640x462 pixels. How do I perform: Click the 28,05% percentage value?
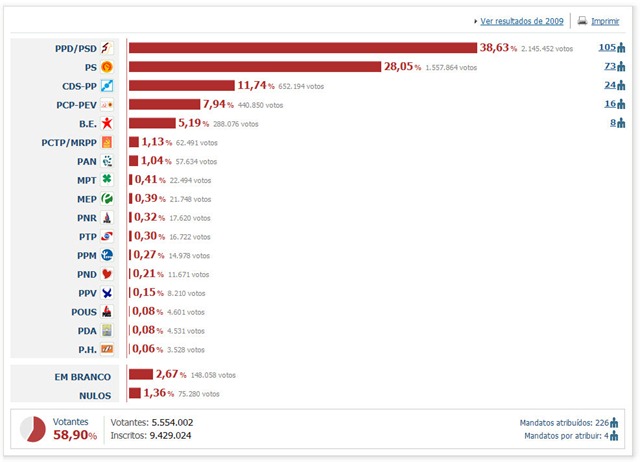point(402,67)
